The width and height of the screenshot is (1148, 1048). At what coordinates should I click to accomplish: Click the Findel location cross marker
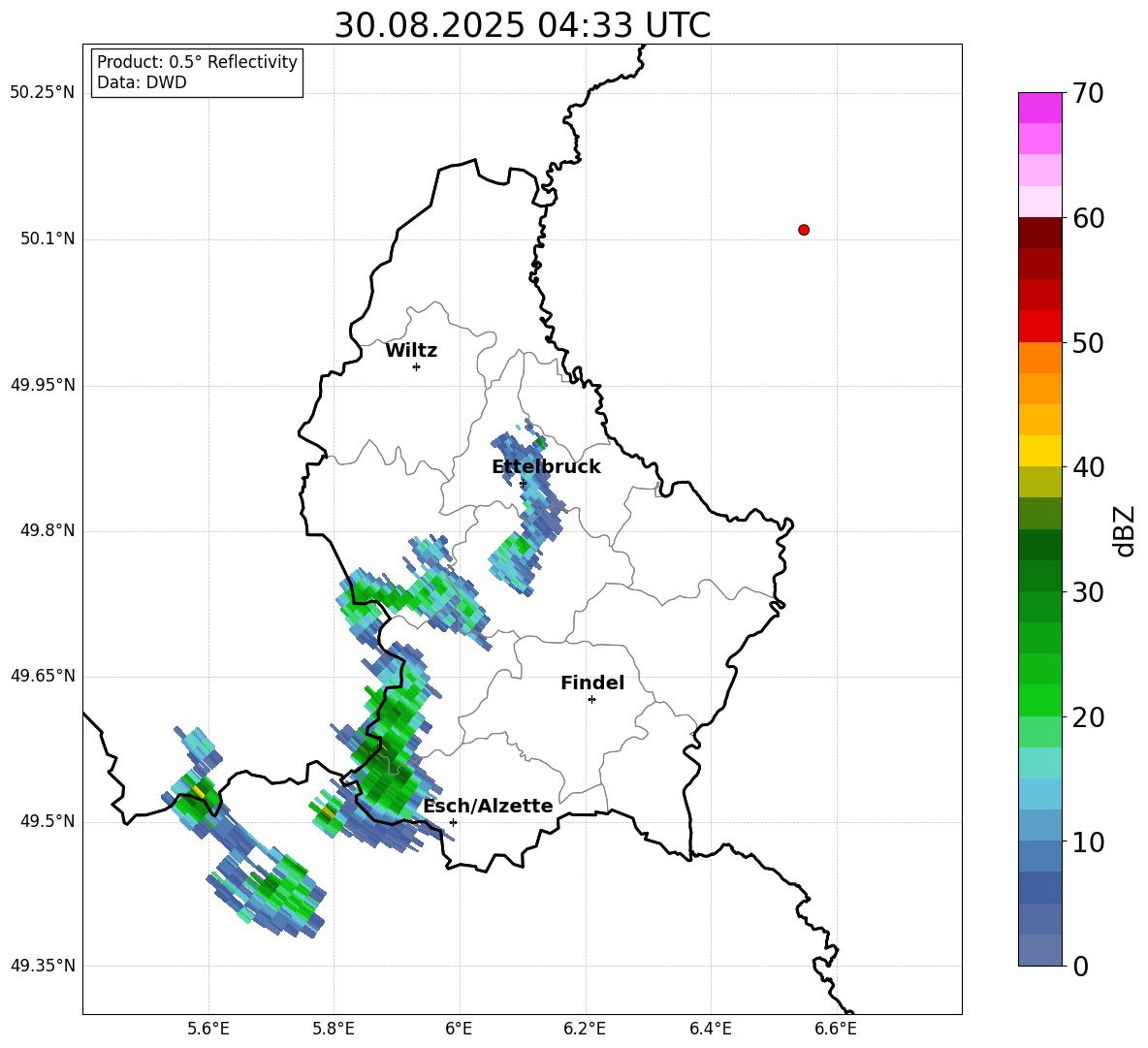pos(591,700)
